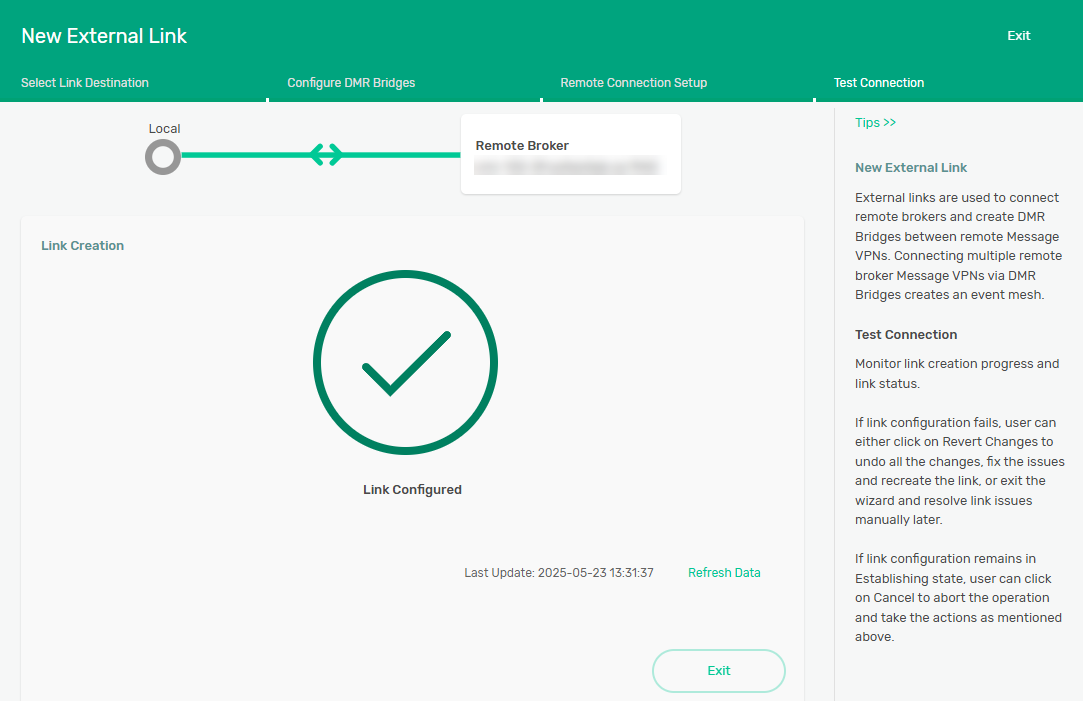Open the Configure DMR Bridges step
Viewport: 1083px width, 701px height.
pyautogui.click(x=351, y=83)
